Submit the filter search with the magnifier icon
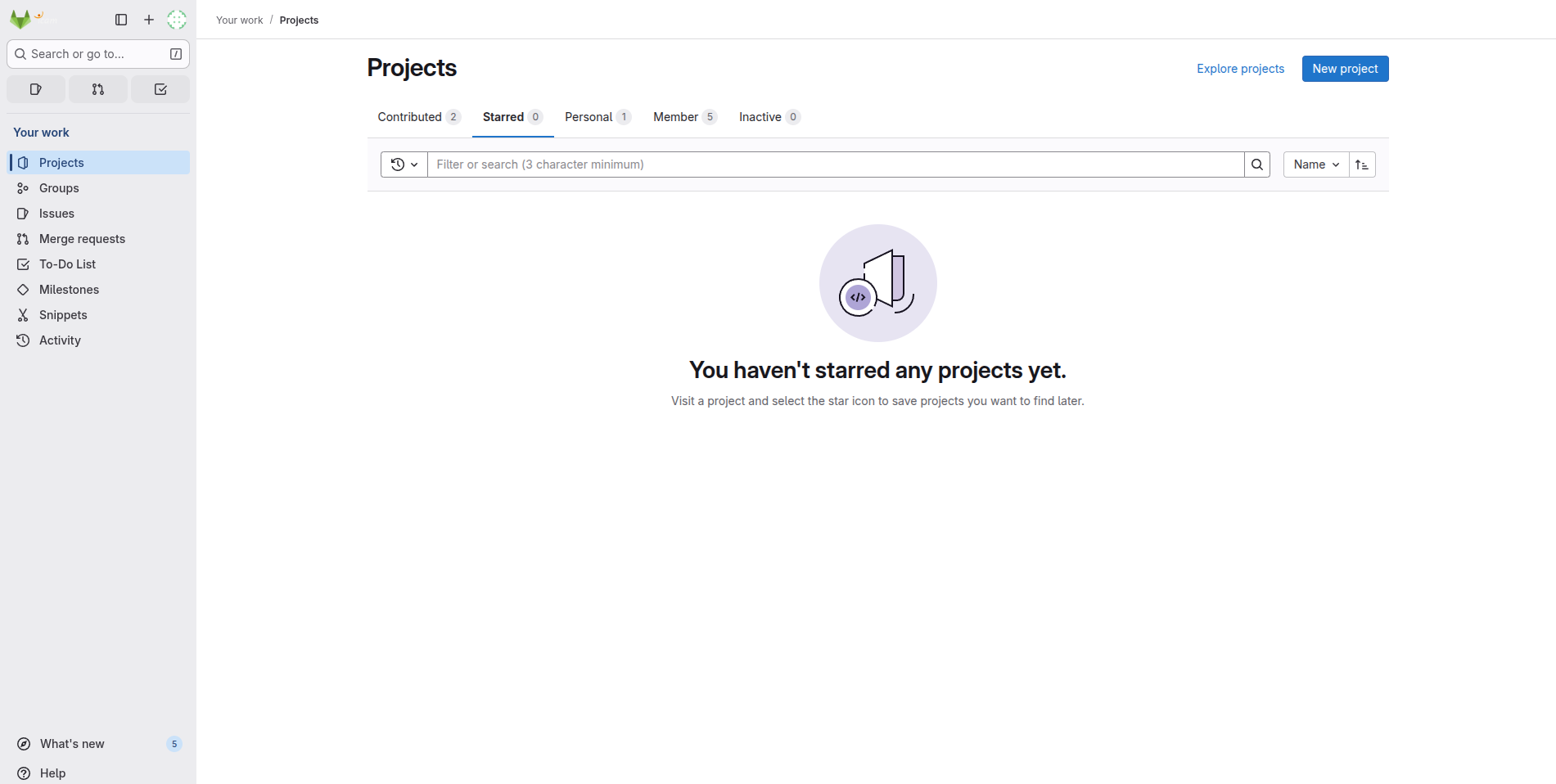This screenshot has width=1556, height=784. pos(1256,164)
